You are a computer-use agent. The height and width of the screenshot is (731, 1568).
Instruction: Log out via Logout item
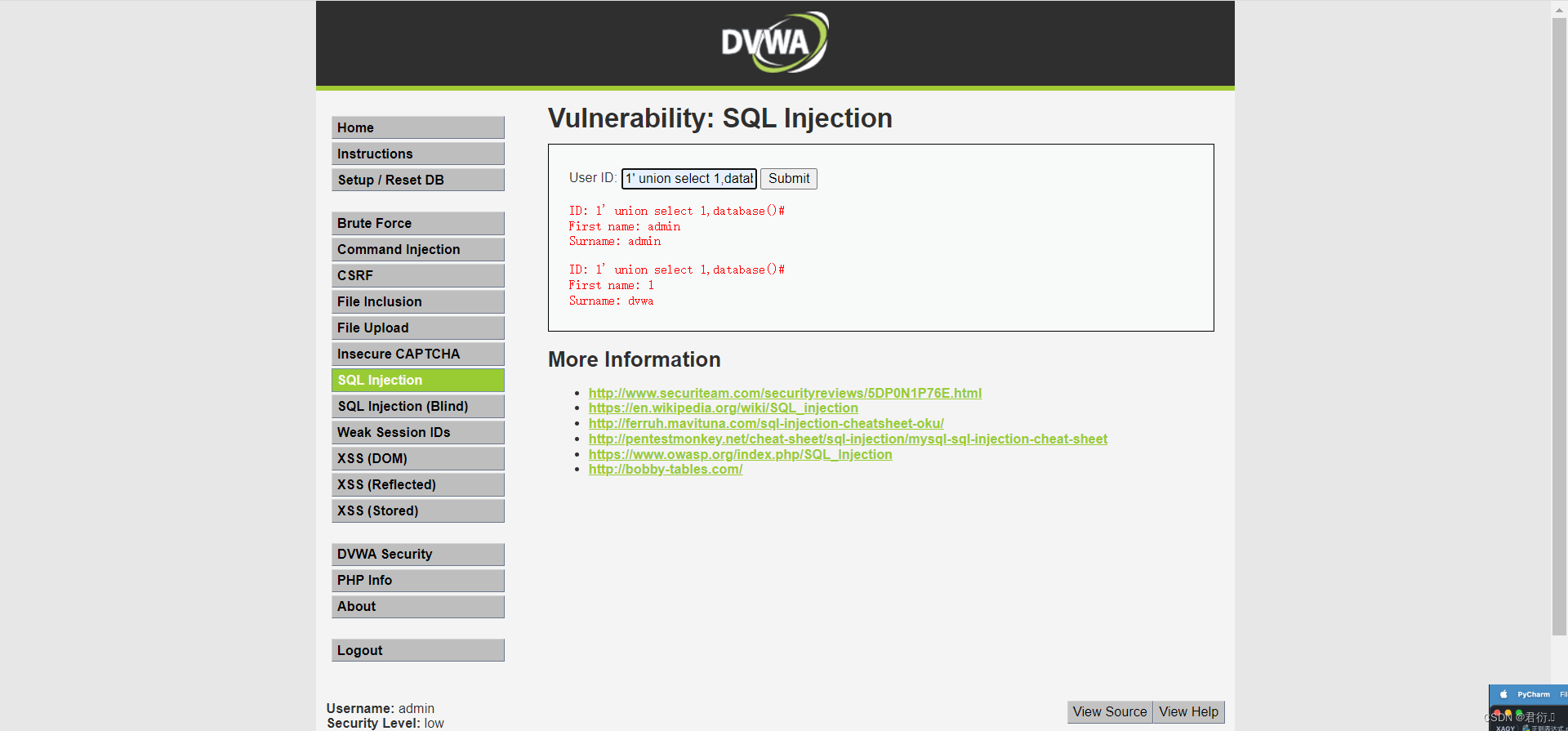tap(418, 650)
